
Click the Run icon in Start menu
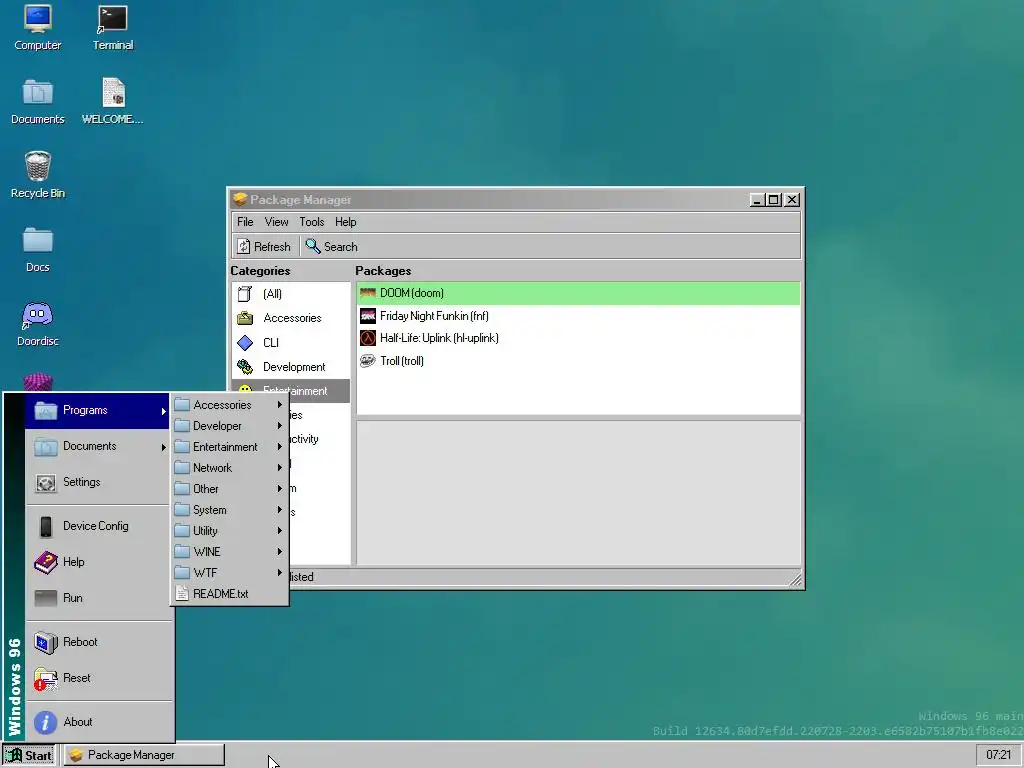[x=46, y=598]
